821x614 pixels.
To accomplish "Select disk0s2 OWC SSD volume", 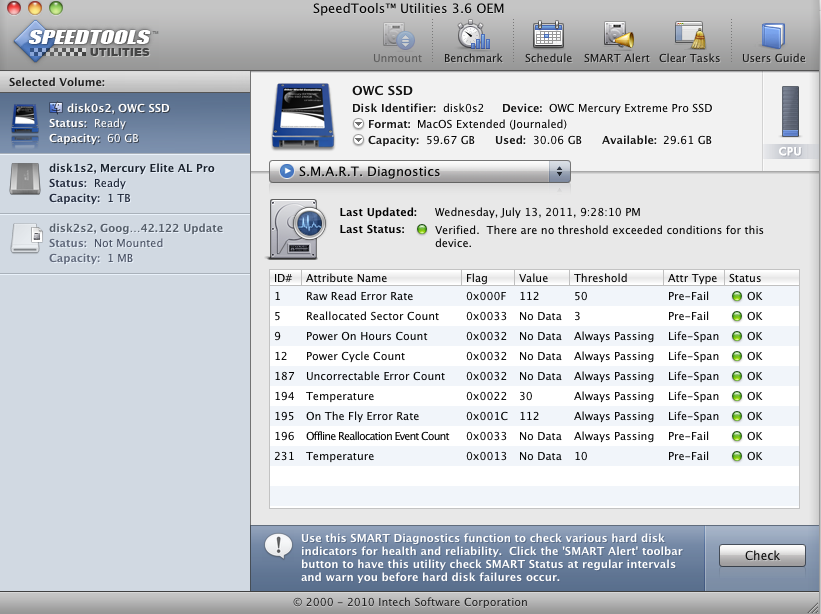I will click(125, 124).
